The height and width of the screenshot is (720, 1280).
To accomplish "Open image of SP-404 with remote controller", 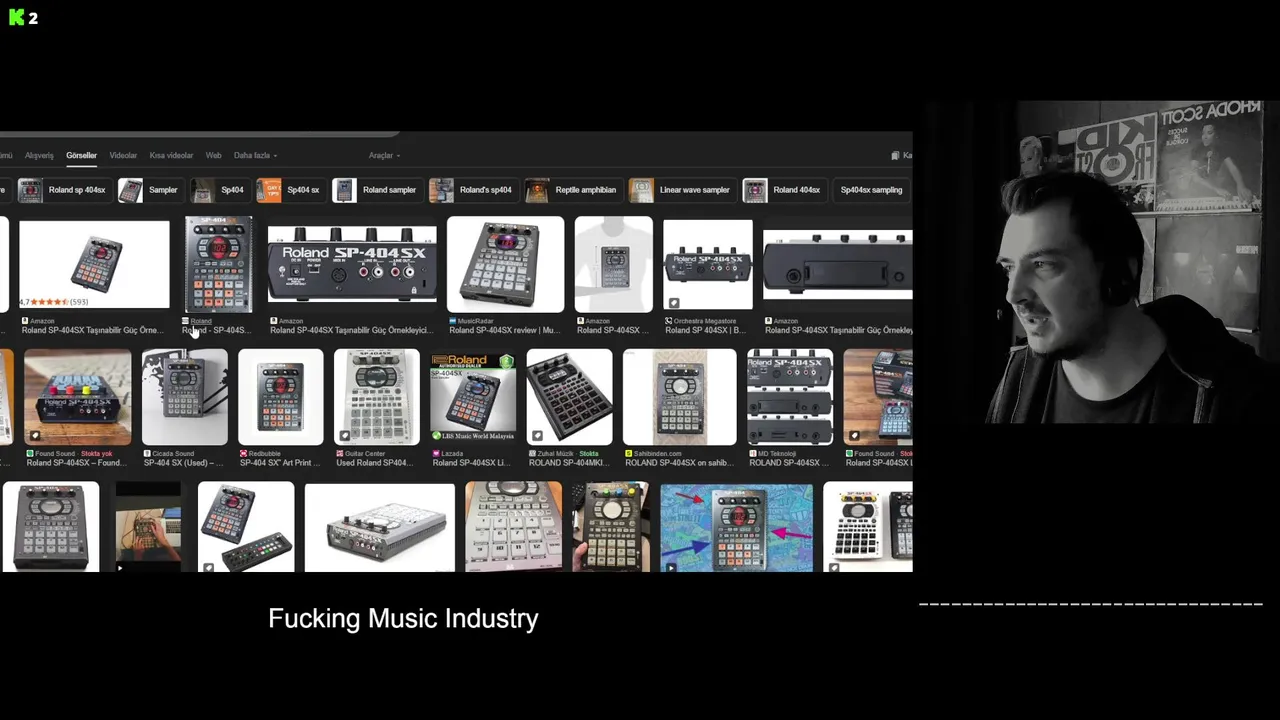I will (246, 528).
